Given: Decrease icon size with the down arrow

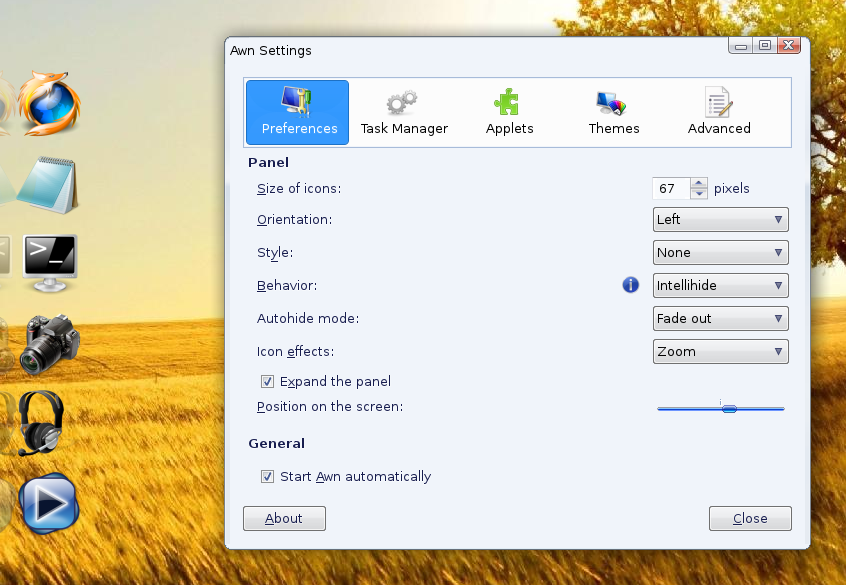Looking at the screenshot, I should (x=699, y=194).
